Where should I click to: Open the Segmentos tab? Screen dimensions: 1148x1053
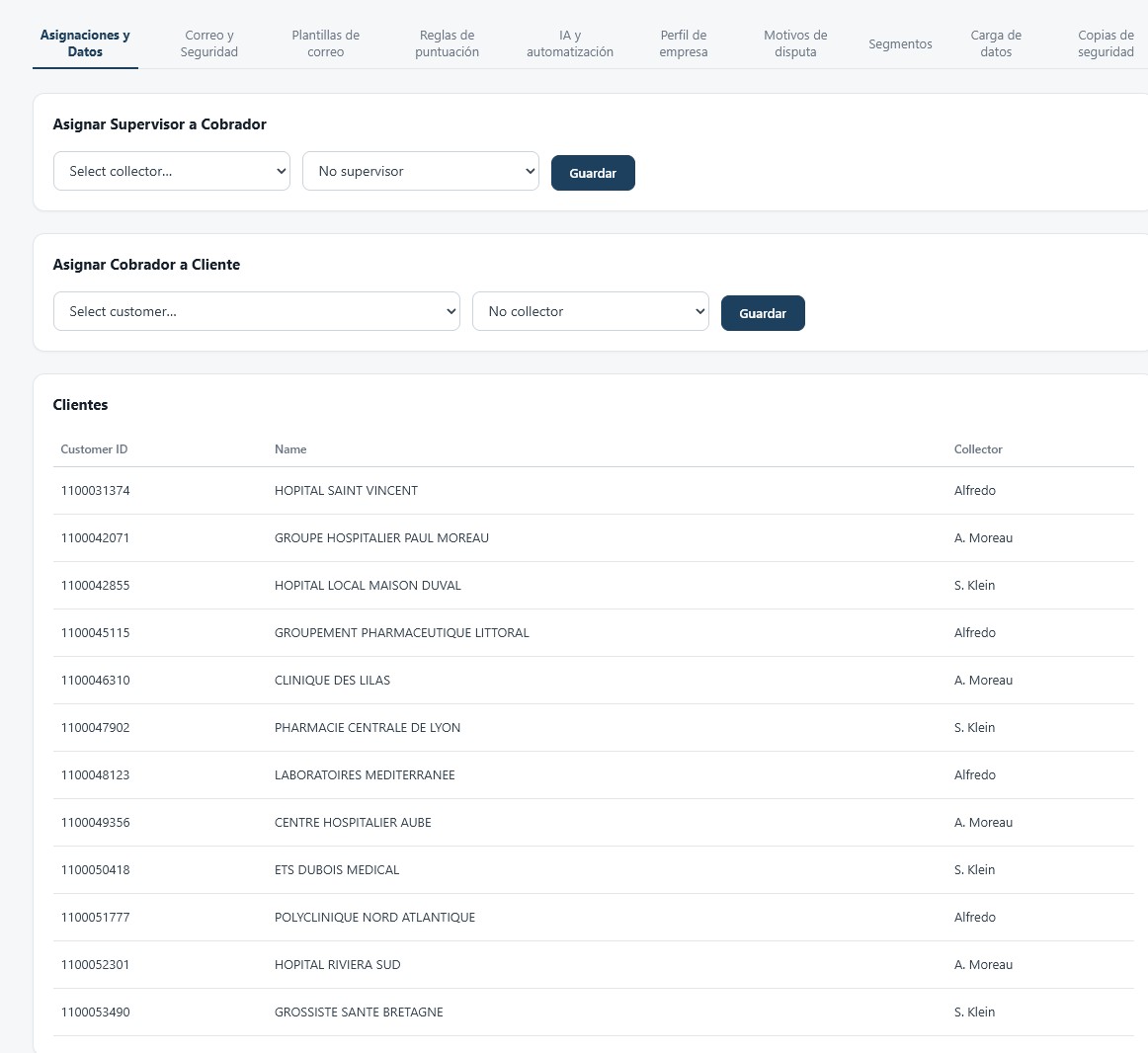click(x=900, y=43)
